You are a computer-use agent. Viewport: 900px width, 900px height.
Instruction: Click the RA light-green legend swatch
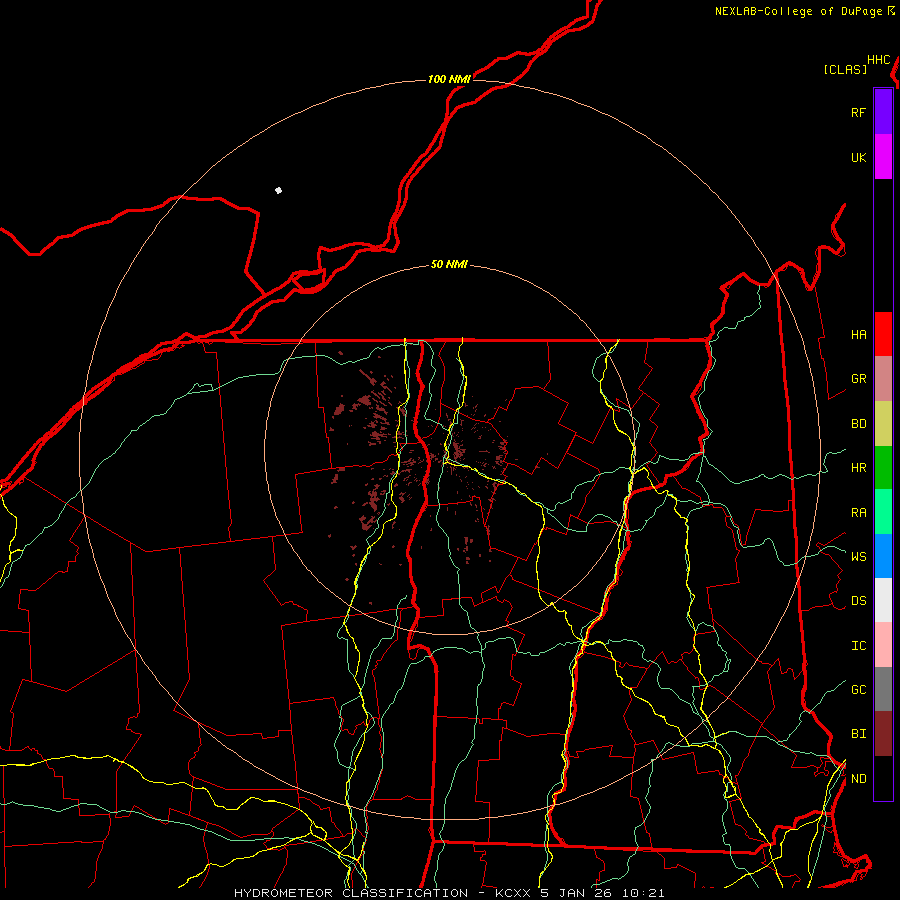click(883, 512)
